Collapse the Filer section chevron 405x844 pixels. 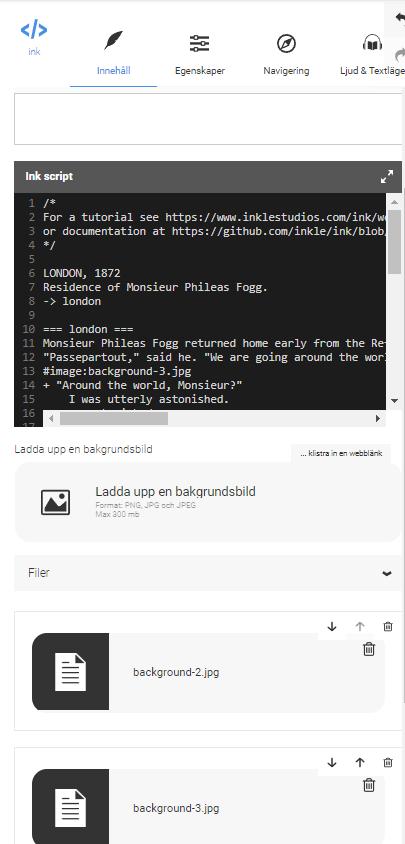click(387, 573)
